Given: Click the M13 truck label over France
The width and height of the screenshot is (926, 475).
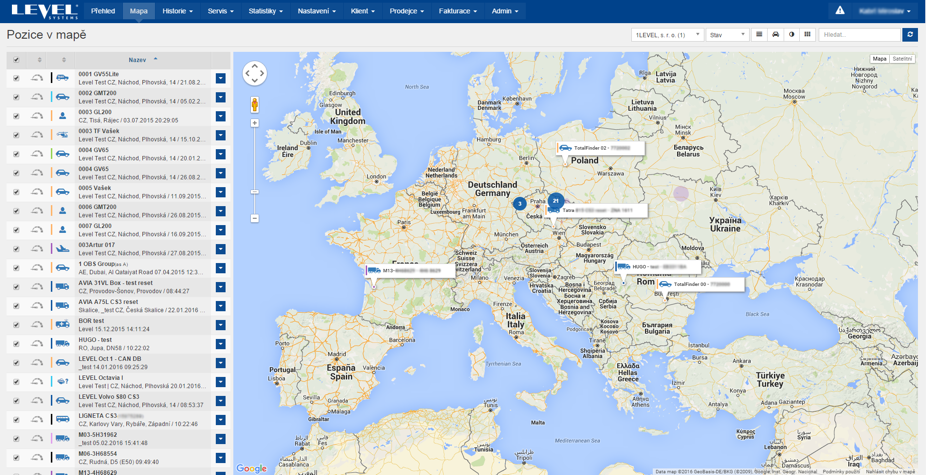Looking at the screenshot, I should click(410, 270).
